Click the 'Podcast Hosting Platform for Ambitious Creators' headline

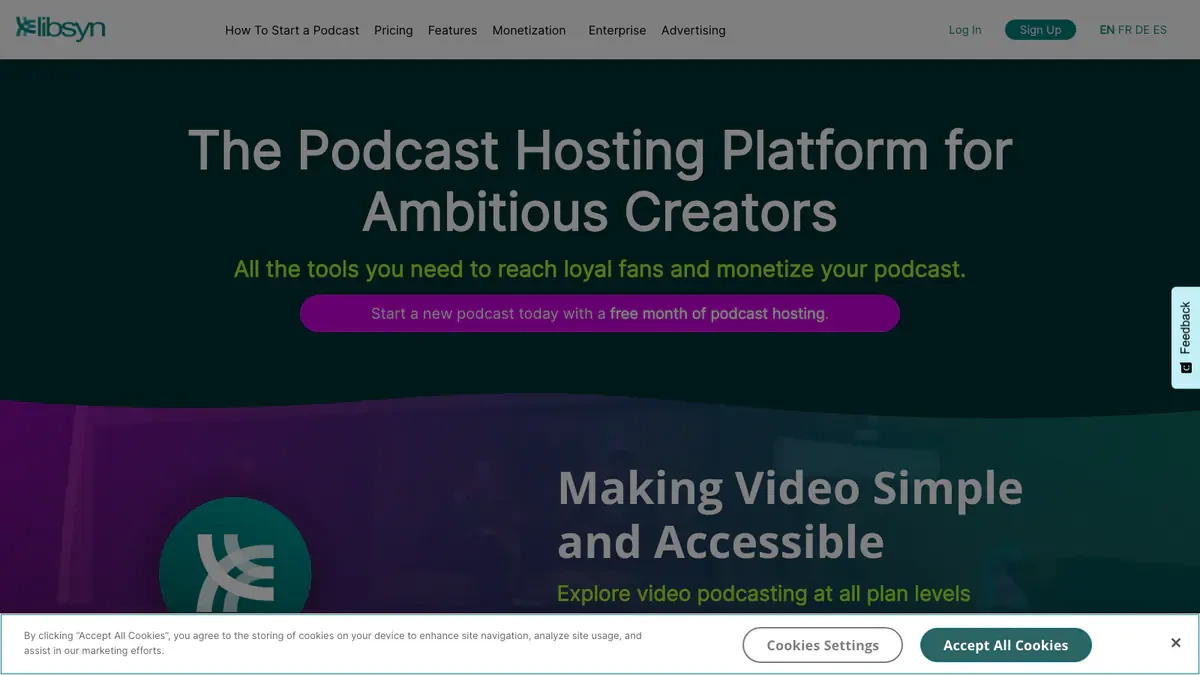pos(600,180)
